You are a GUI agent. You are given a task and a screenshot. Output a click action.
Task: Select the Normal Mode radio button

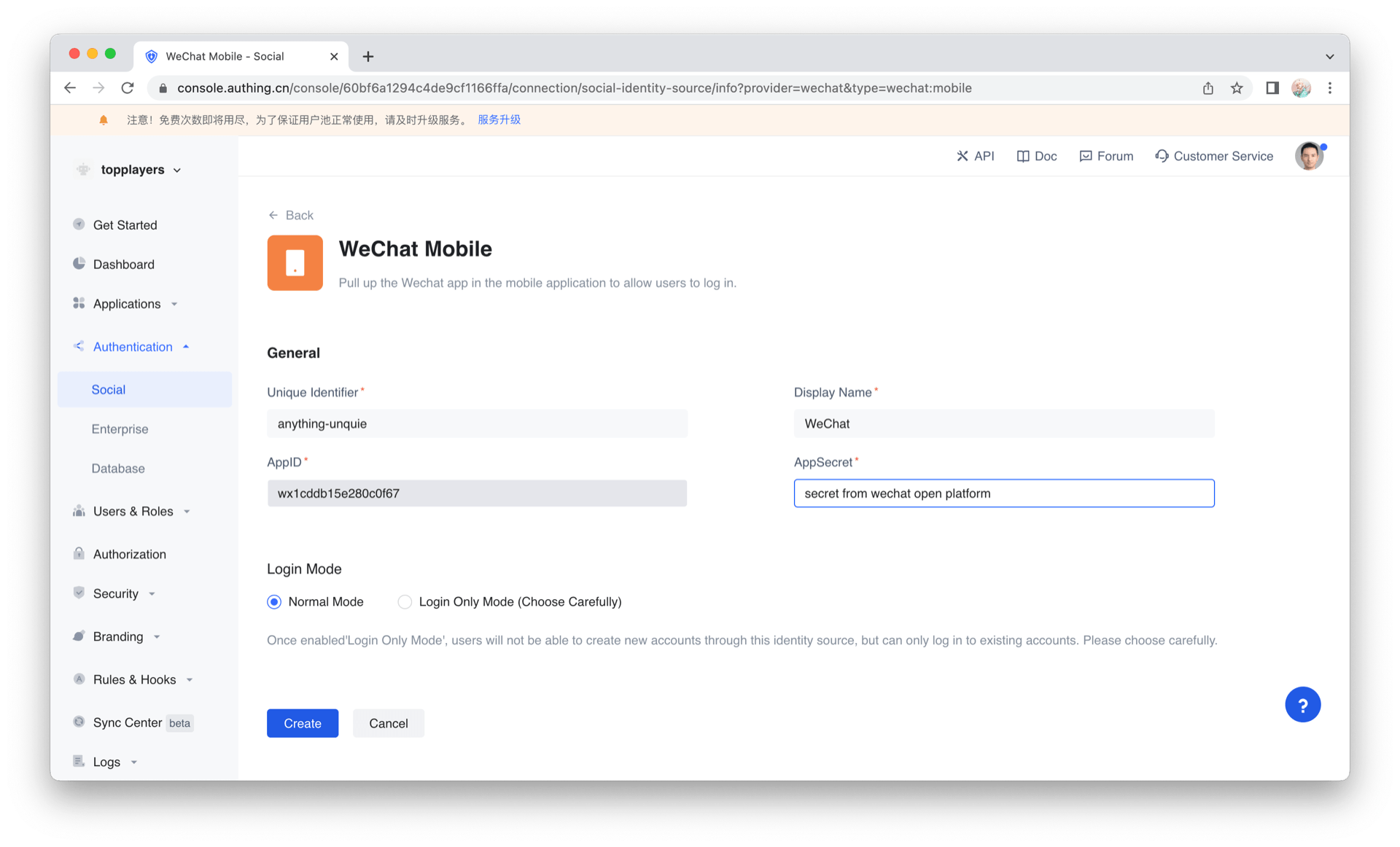click(x=274, y=602)
